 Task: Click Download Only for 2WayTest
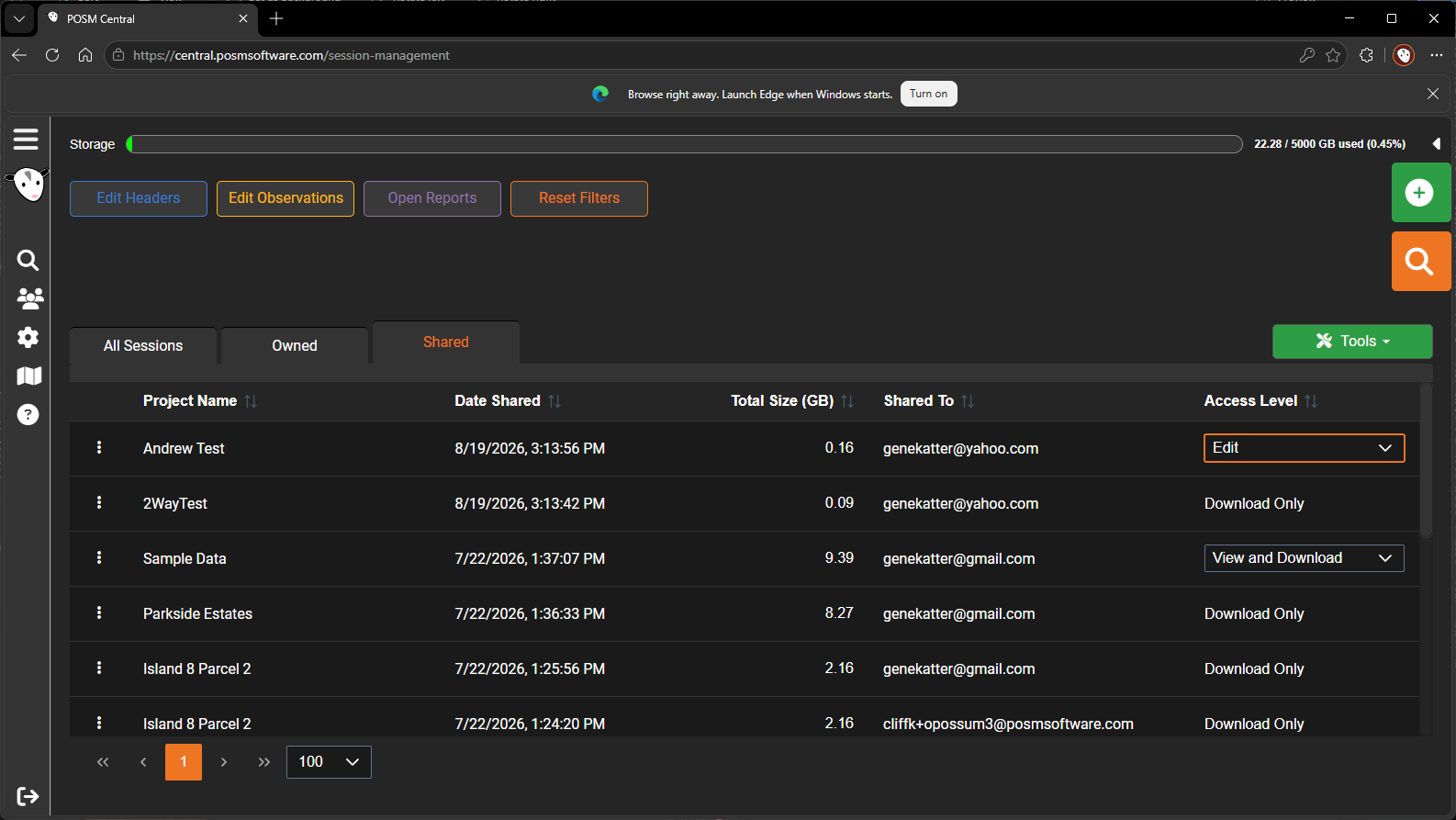point(1254,504)
